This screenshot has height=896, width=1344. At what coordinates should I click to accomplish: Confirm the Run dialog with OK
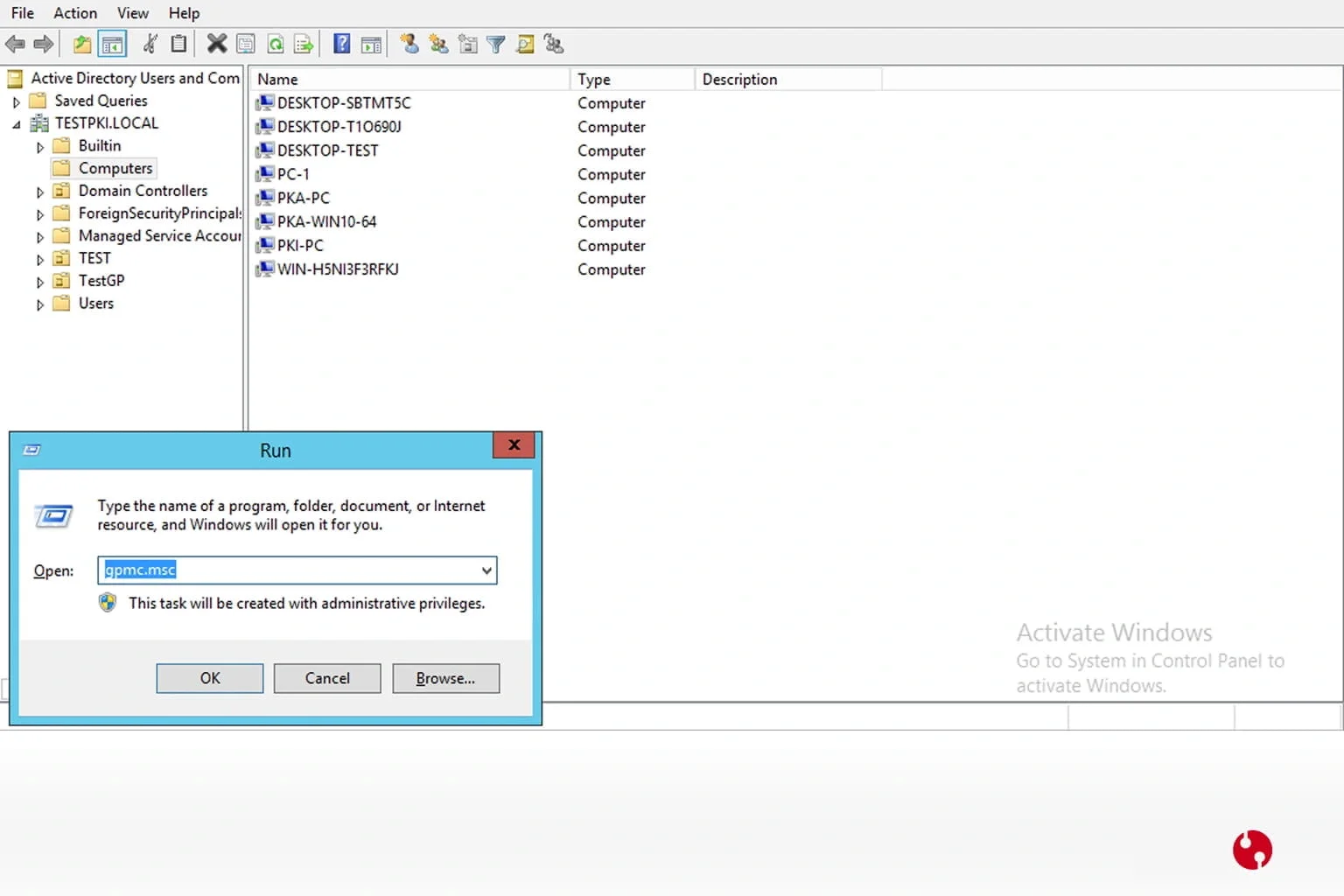pyautogui.click(x=210, y=678)
